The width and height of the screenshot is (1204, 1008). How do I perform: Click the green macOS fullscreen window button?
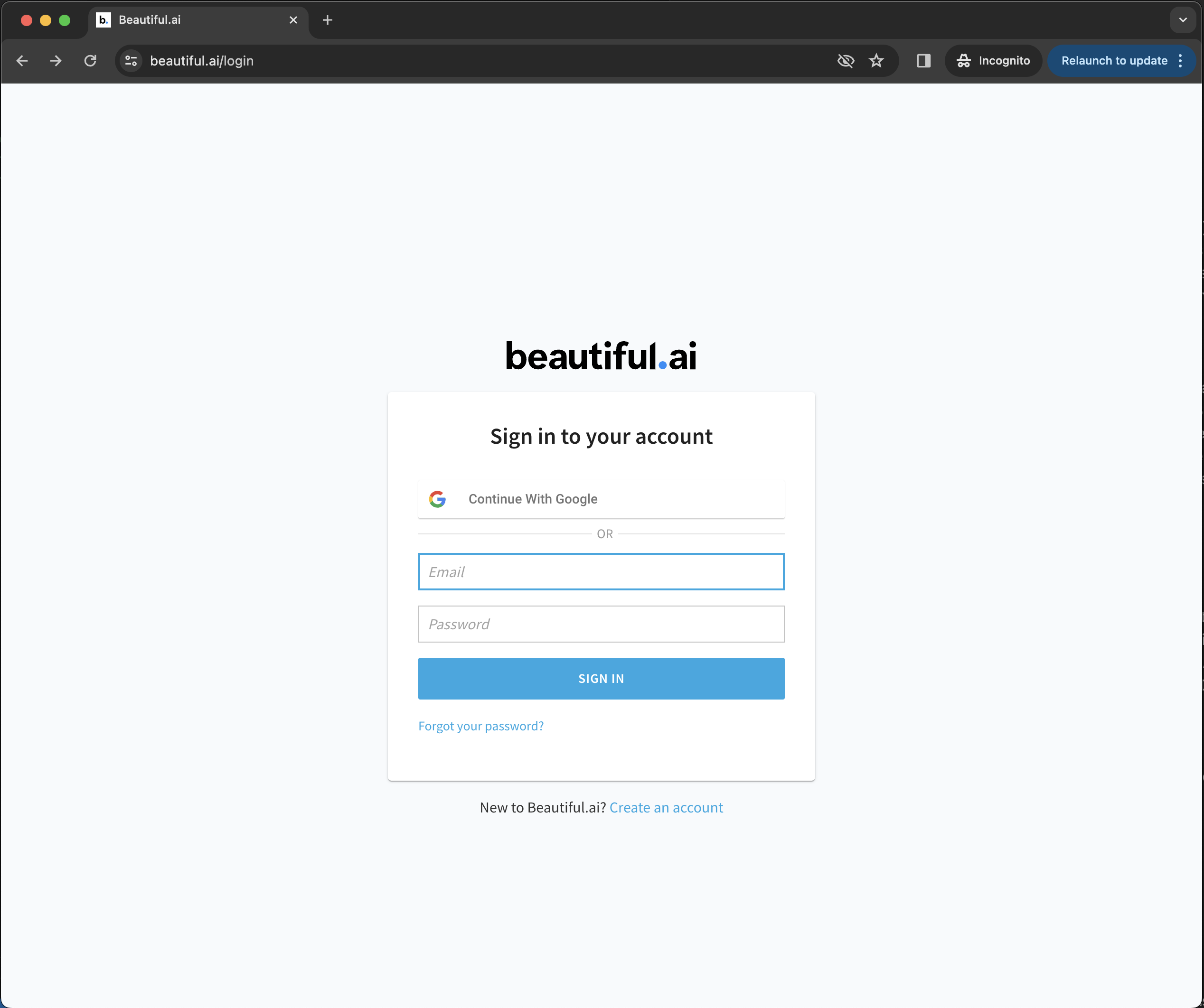pyautogui.click(x=65, y=20)
